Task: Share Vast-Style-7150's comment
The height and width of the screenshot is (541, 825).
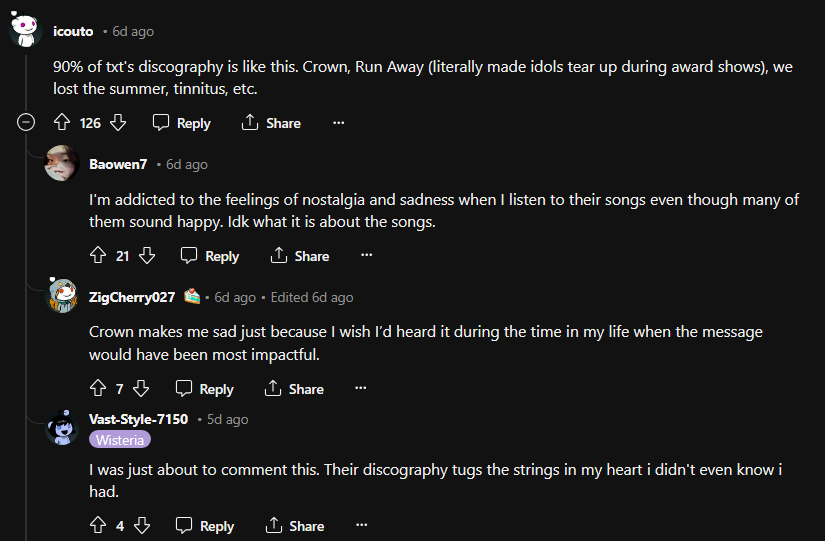Action: 294,525
